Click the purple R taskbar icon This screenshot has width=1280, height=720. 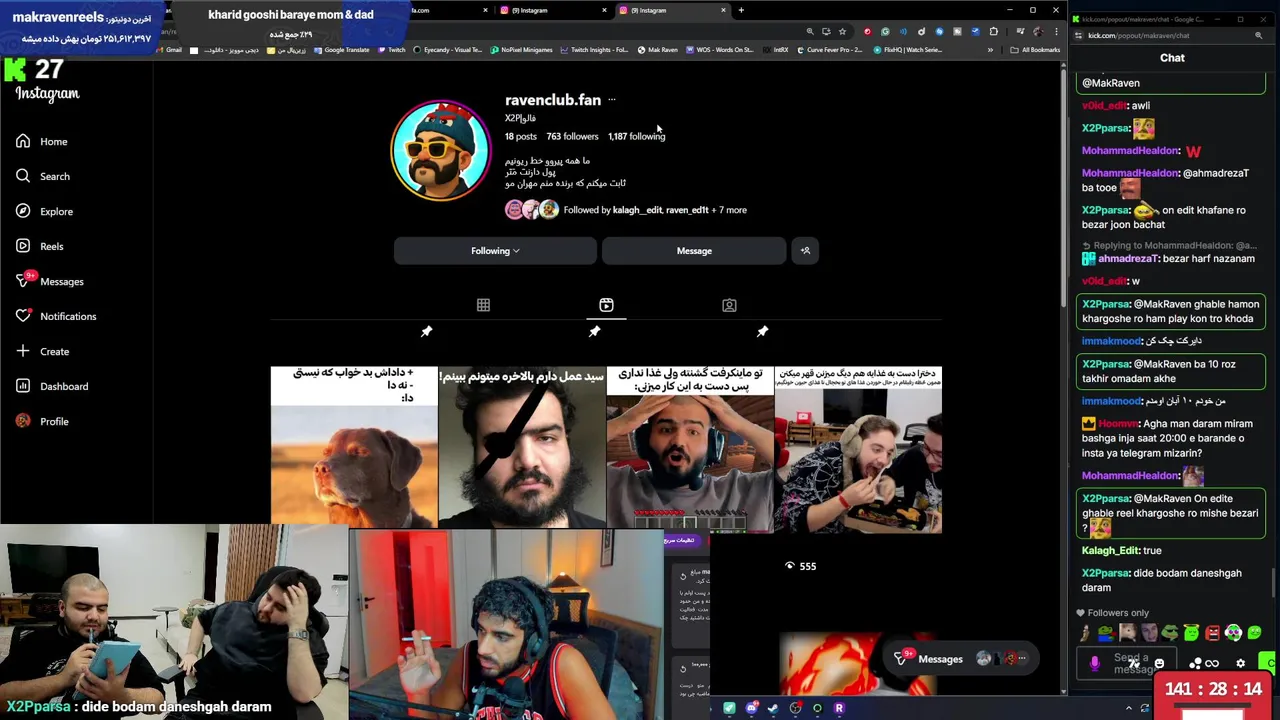(x=839, y=708)
